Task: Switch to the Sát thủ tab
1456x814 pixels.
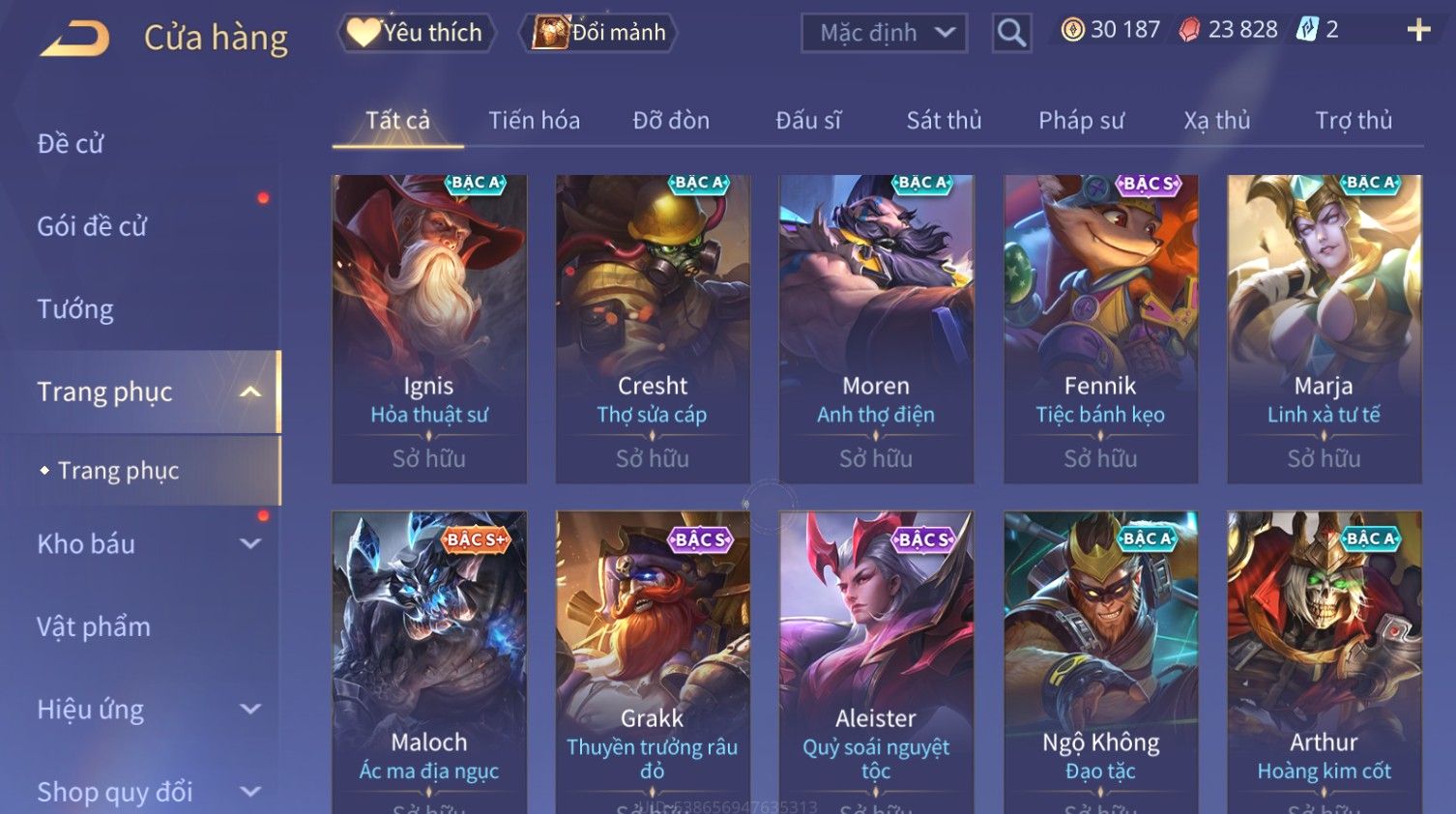Action: (x=944, y=121)
